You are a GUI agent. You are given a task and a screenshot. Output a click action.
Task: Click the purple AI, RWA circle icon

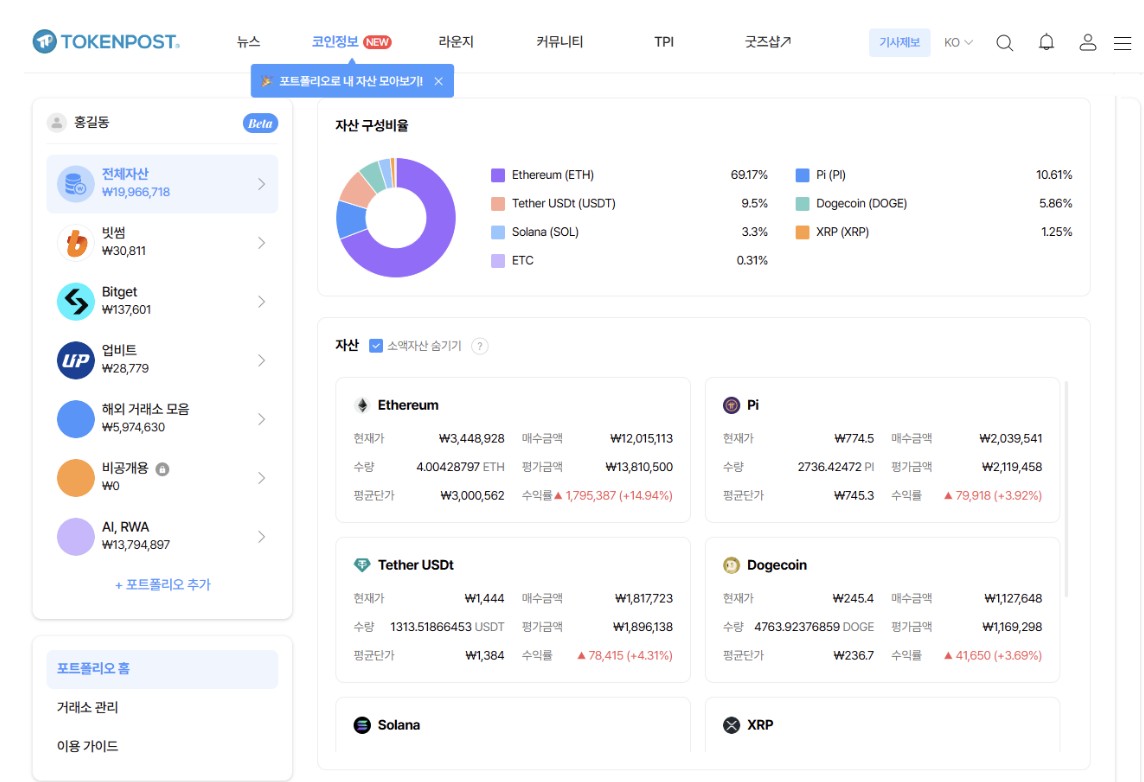click(76, 537)
